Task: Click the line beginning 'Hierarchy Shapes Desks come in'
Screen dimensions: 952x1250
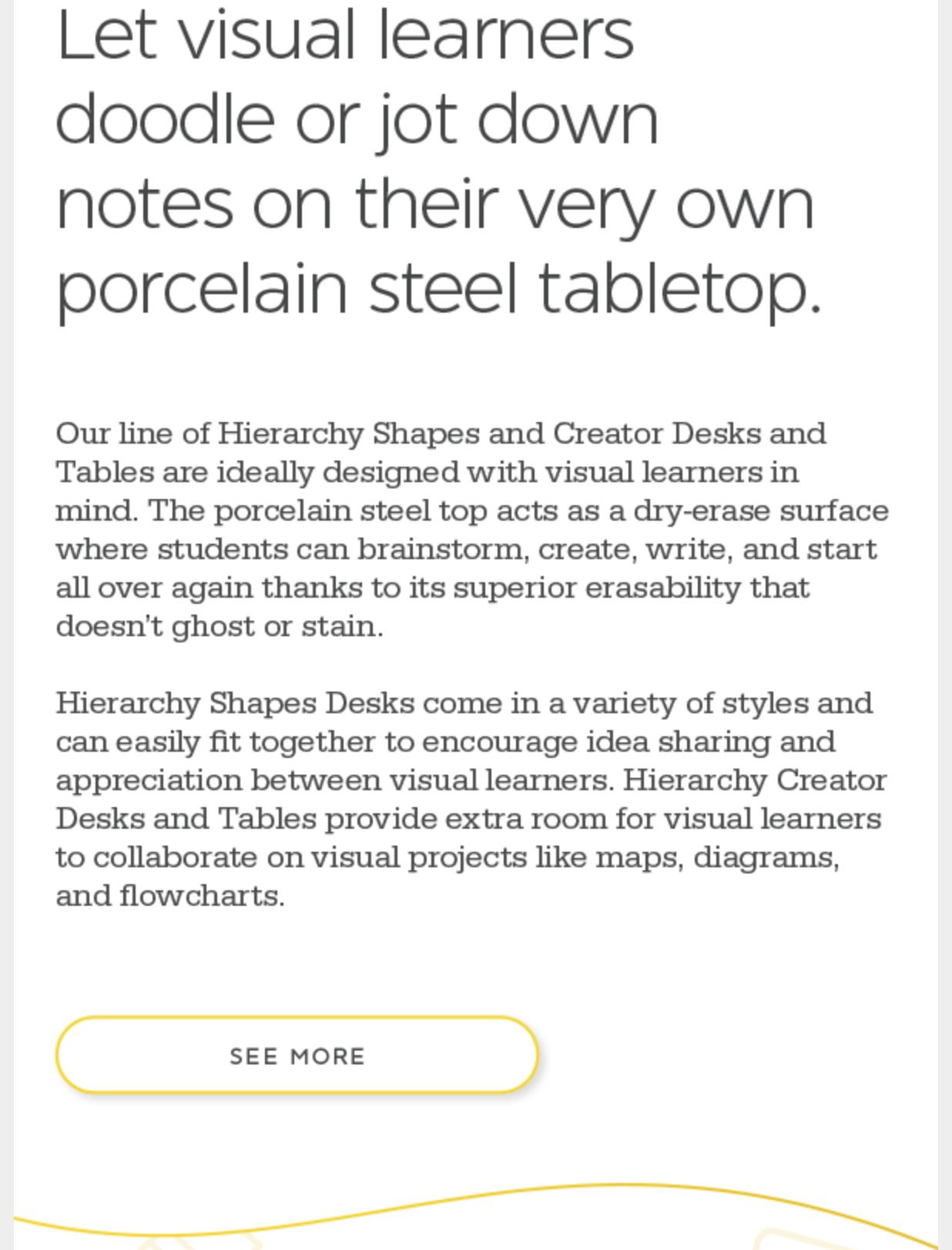Action: pos(464,703)
